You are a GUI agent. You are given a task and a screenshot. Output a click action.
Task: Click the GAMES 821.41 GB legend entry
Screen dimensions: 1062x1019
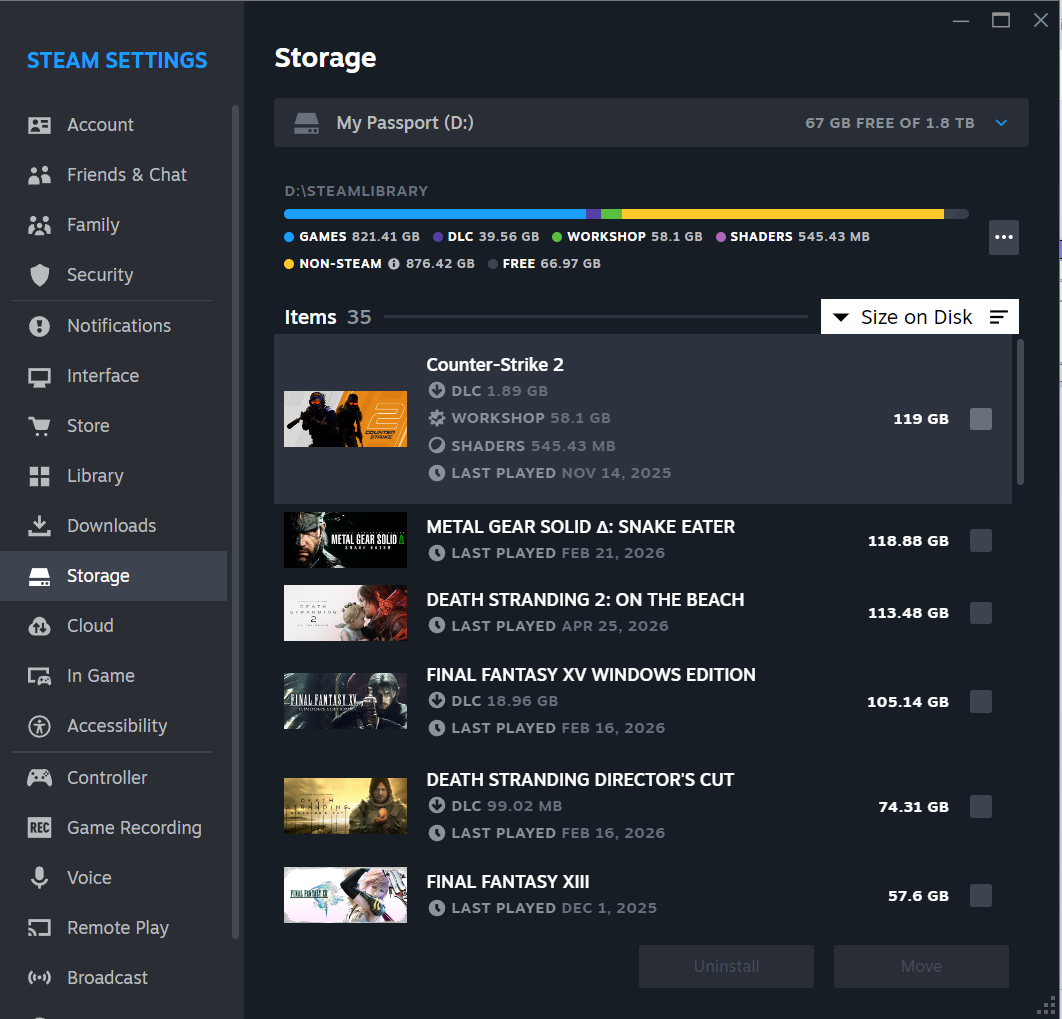352,237
